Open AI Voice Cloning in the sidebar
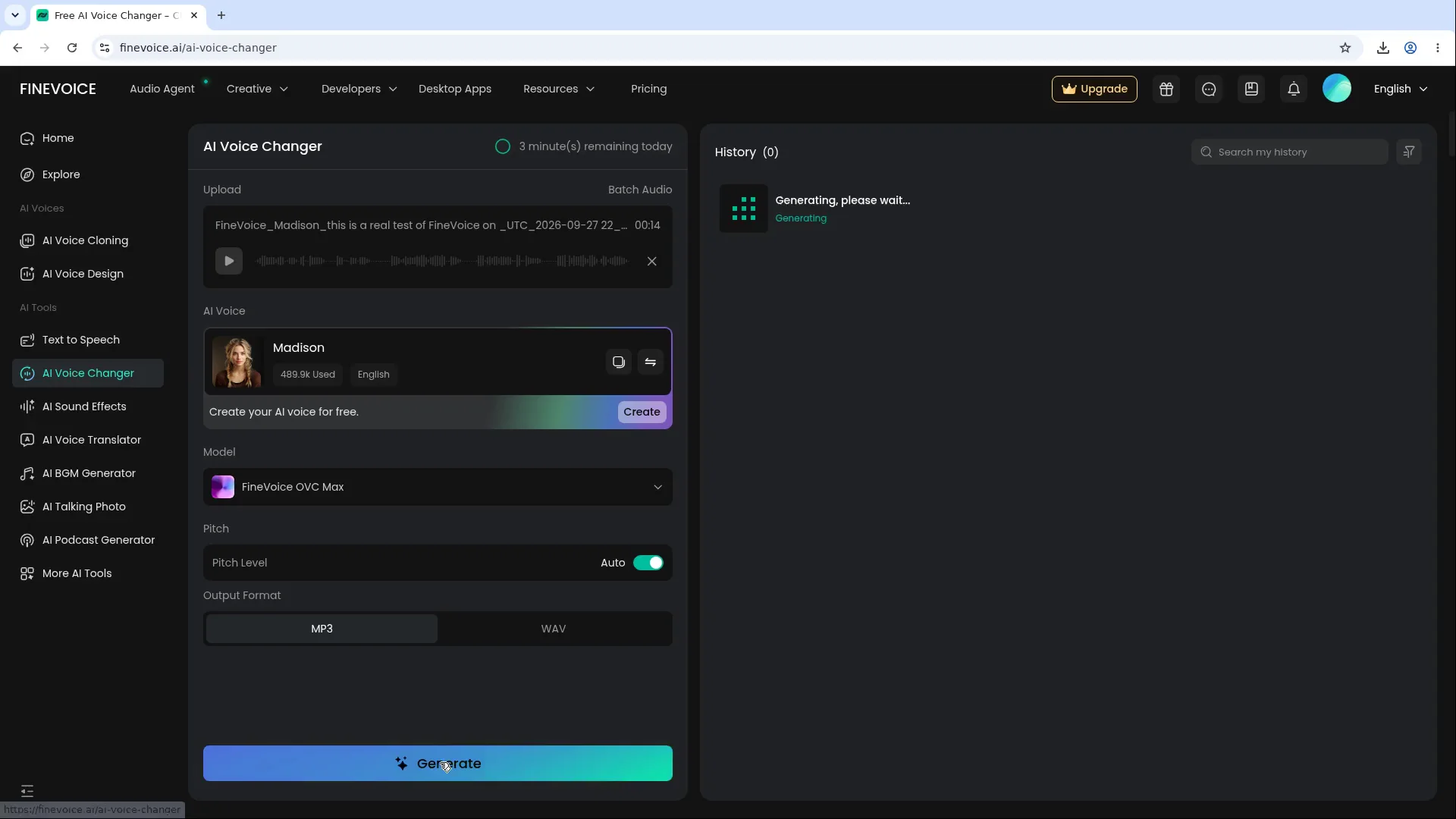1456x819 pixels. [88, 240]
